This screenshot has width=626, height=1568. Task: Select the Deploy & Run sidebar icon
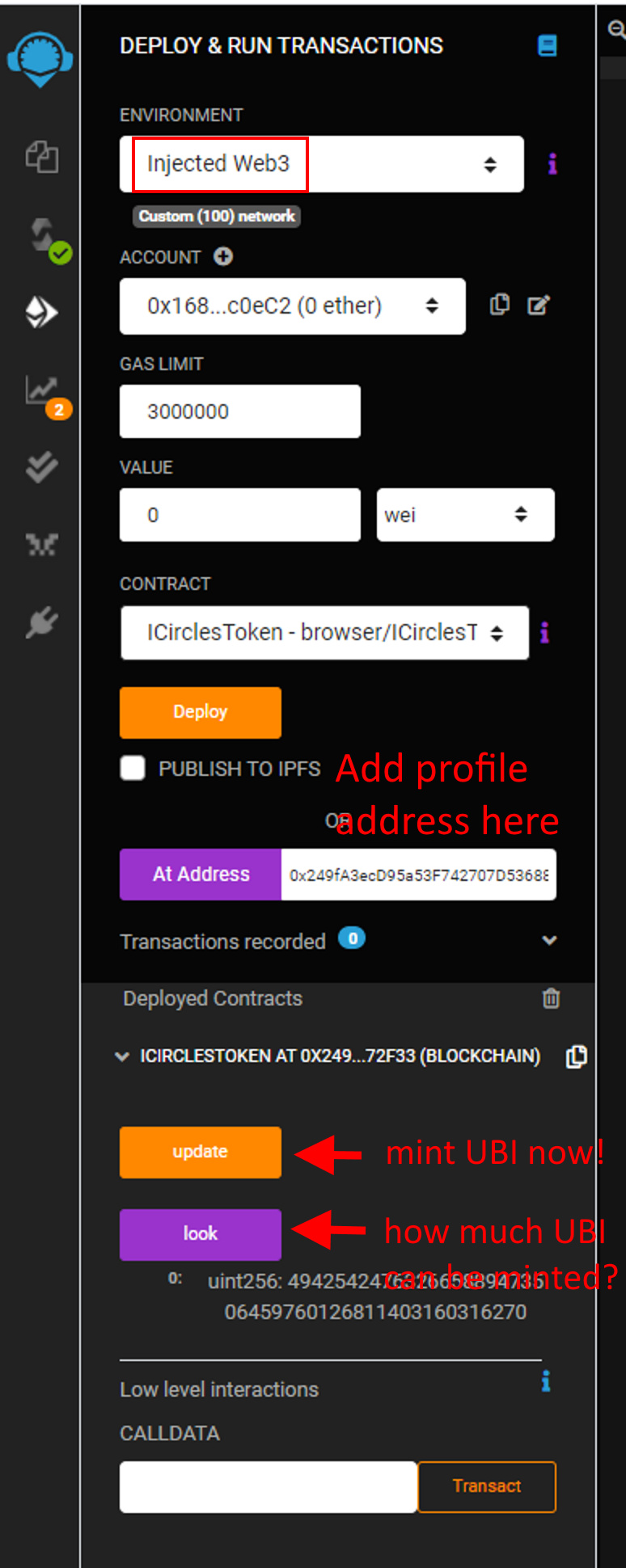[41, 312]
